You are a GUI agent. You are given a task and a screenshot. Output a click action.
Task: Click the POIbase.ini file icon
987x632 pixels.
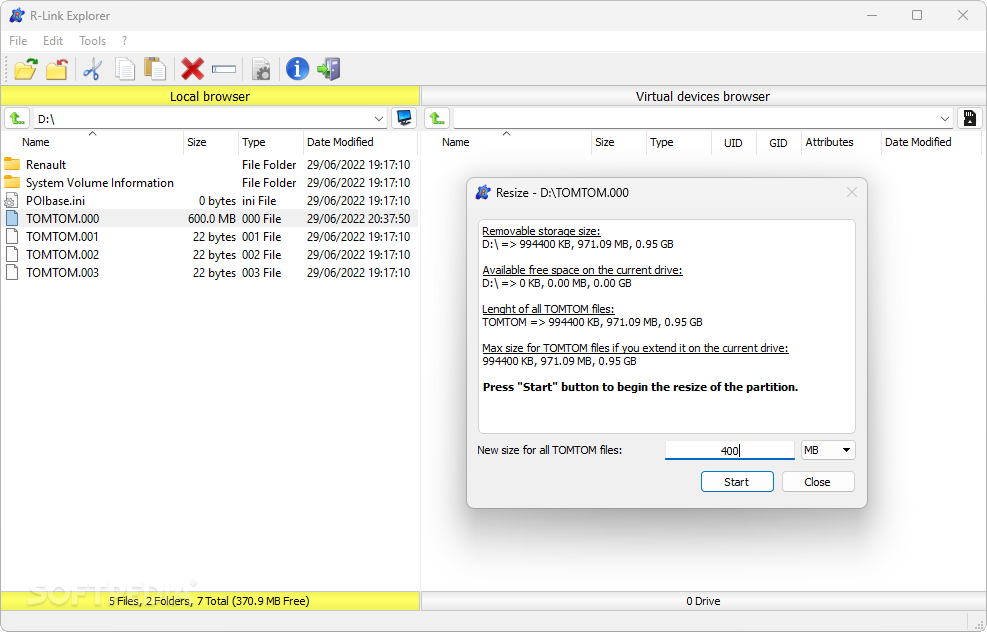[x=11, y=201]
